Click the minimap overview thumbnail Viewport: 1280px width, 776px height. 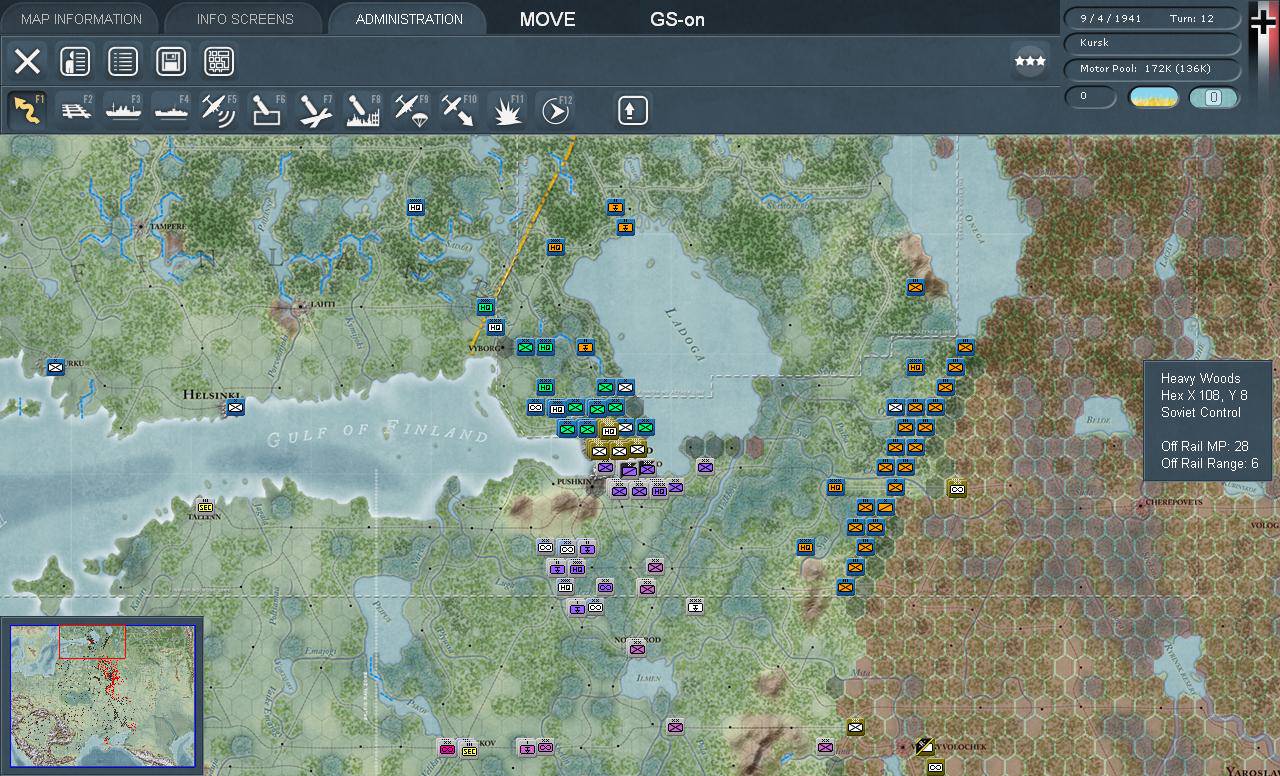click(102, 696)
